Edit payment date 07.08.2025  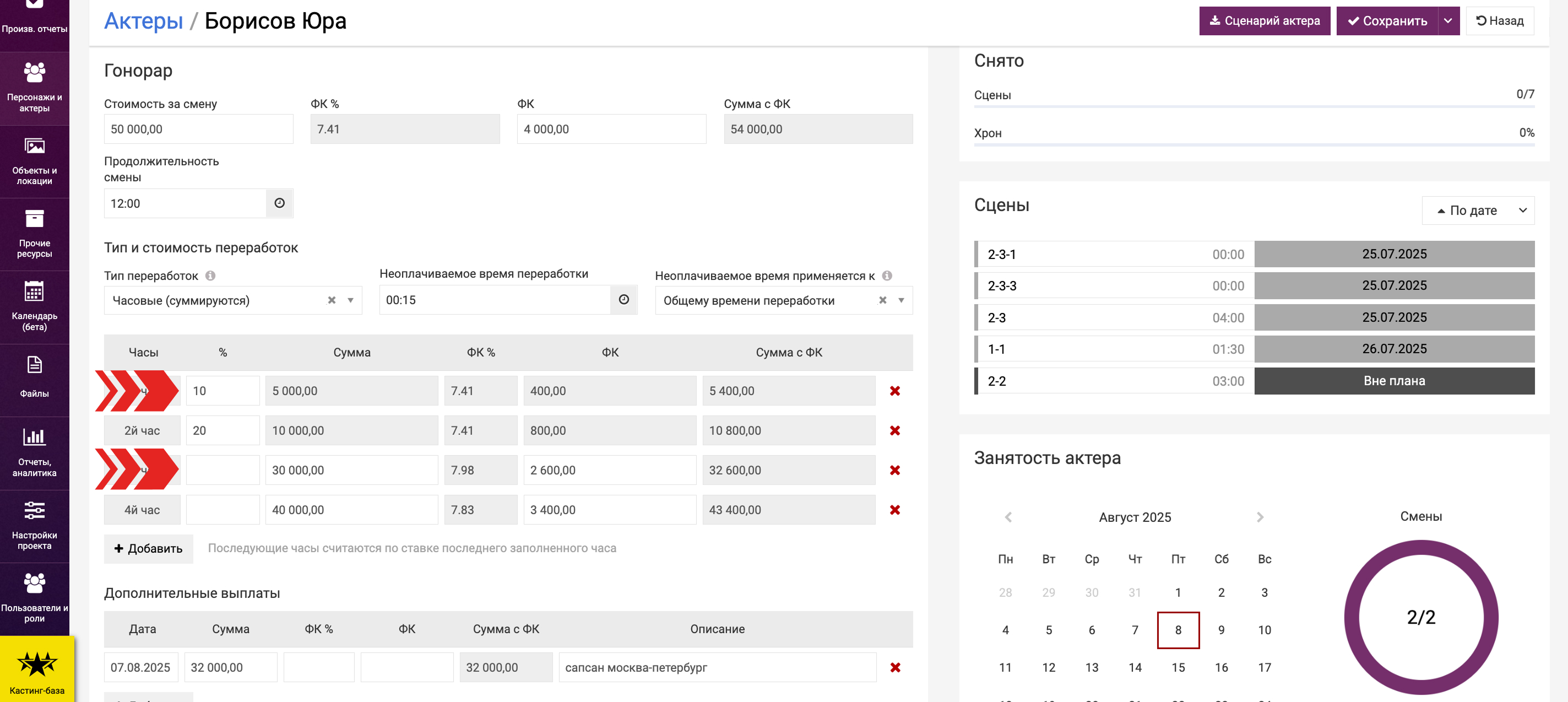[141, 667]
